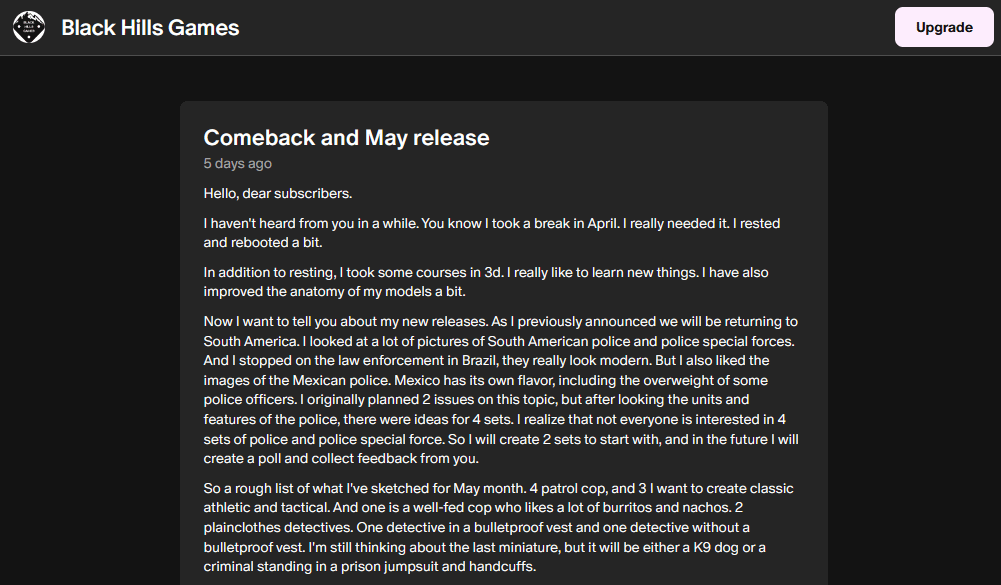Viewport: 1001px width, 585px height.
Task: Click the Black Hills Games circular logo
Action: tap(29, 27)
